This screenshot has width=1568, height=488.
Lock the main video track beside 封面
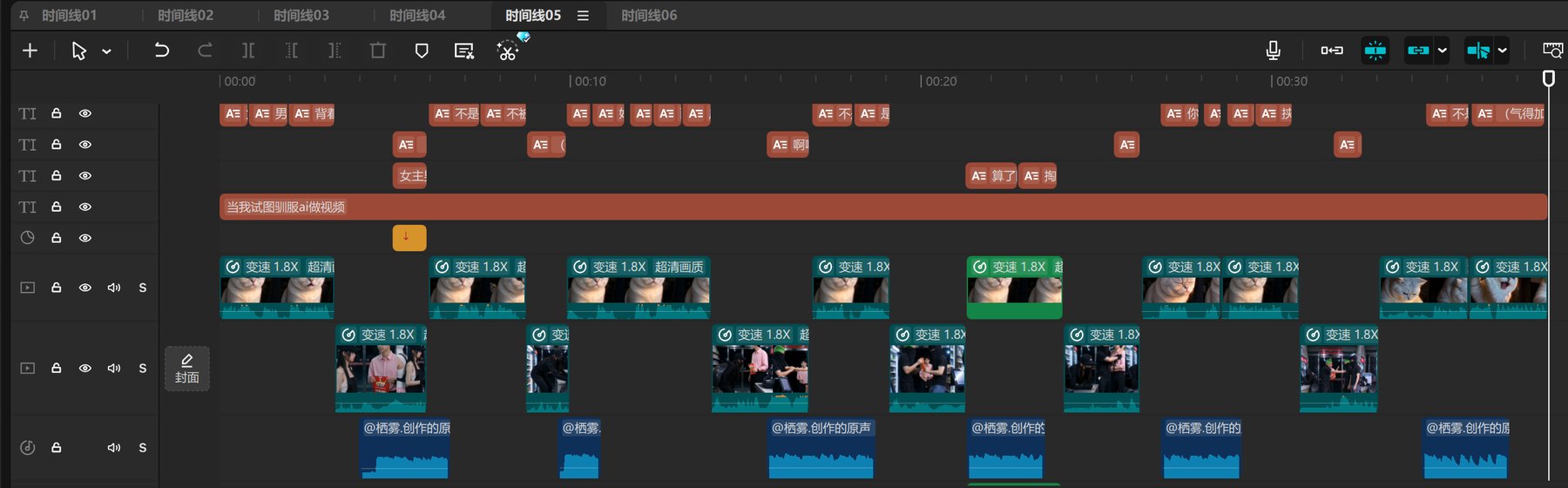pos(57,368)
